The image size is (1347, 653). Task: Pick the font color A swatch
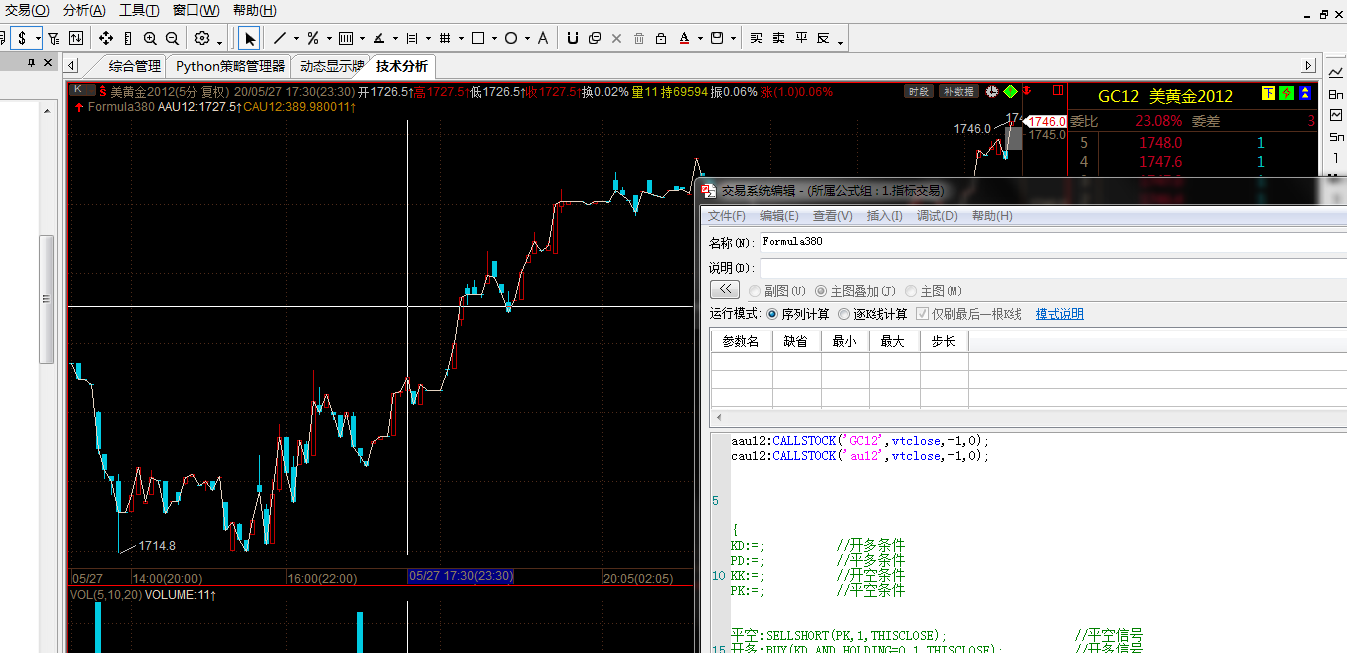tap(685, 38)
